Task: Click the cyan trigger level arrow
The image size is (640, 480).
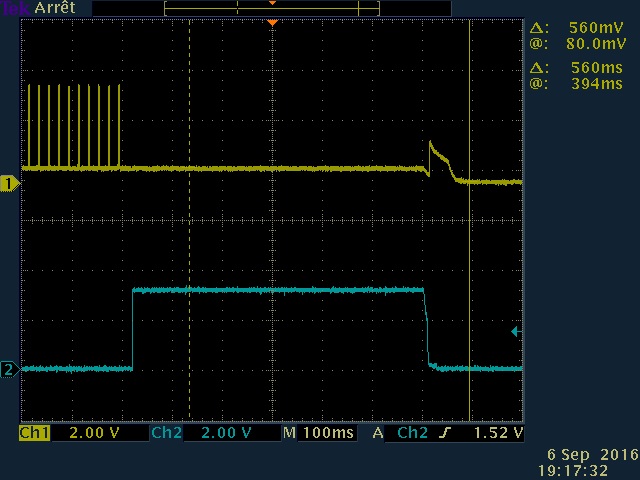Action: 516,332
